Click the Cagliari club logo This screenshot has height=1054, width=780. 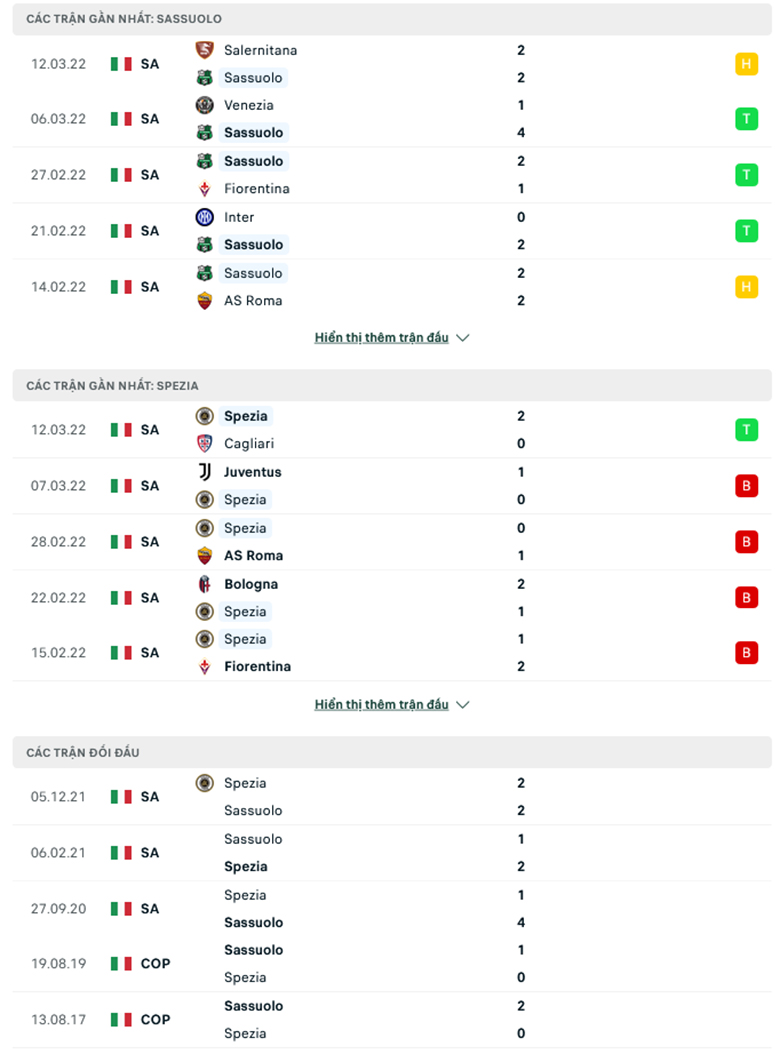(x=205, y=443)
